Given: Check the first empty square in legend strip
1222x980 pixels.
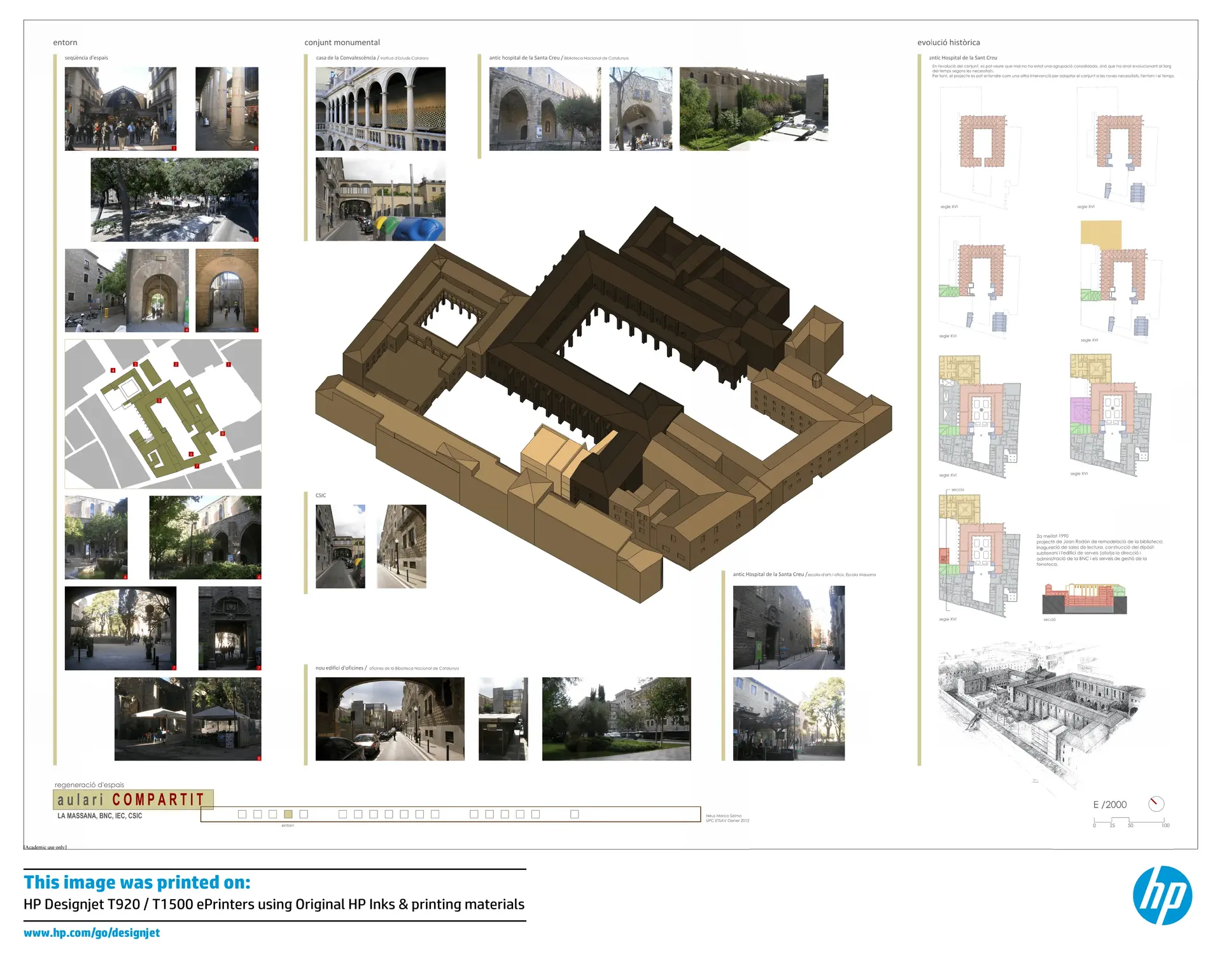Looking at the screenshot, I should 241,814.
